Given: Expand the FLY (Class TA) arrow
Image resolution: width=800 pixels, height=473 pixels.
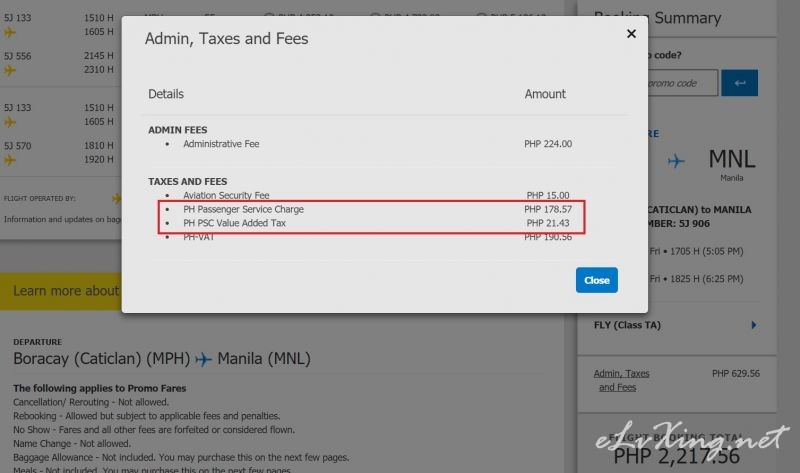Looking at the screenshot, I should [x=753, y=325].
